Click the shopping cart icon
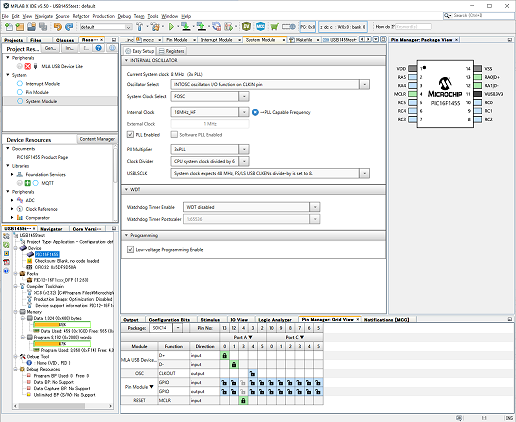This screenshot has height=422, width=516. coord(274,27)
